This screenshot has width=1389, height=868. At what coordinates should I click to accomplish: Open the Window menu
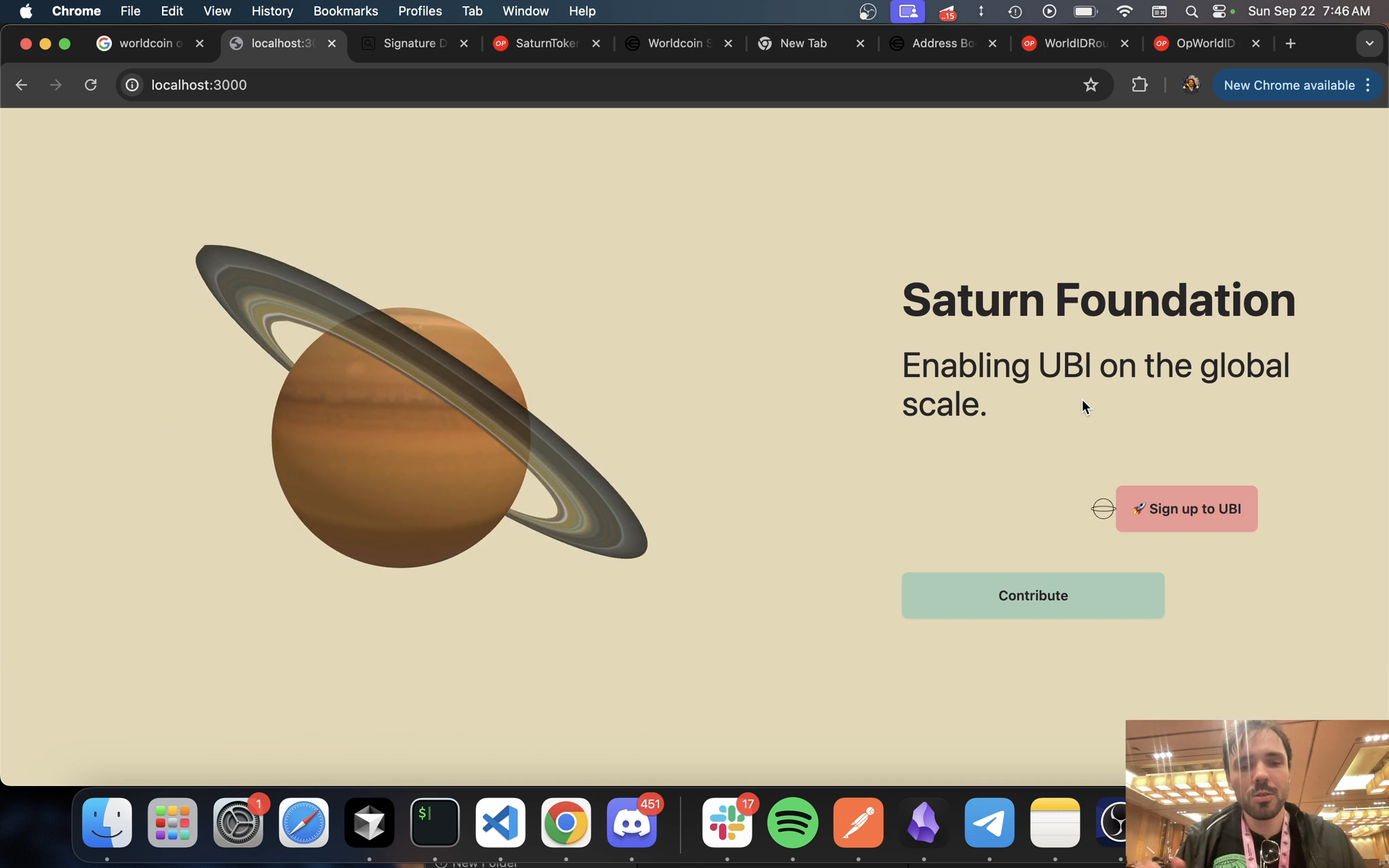tap(525, 11)
